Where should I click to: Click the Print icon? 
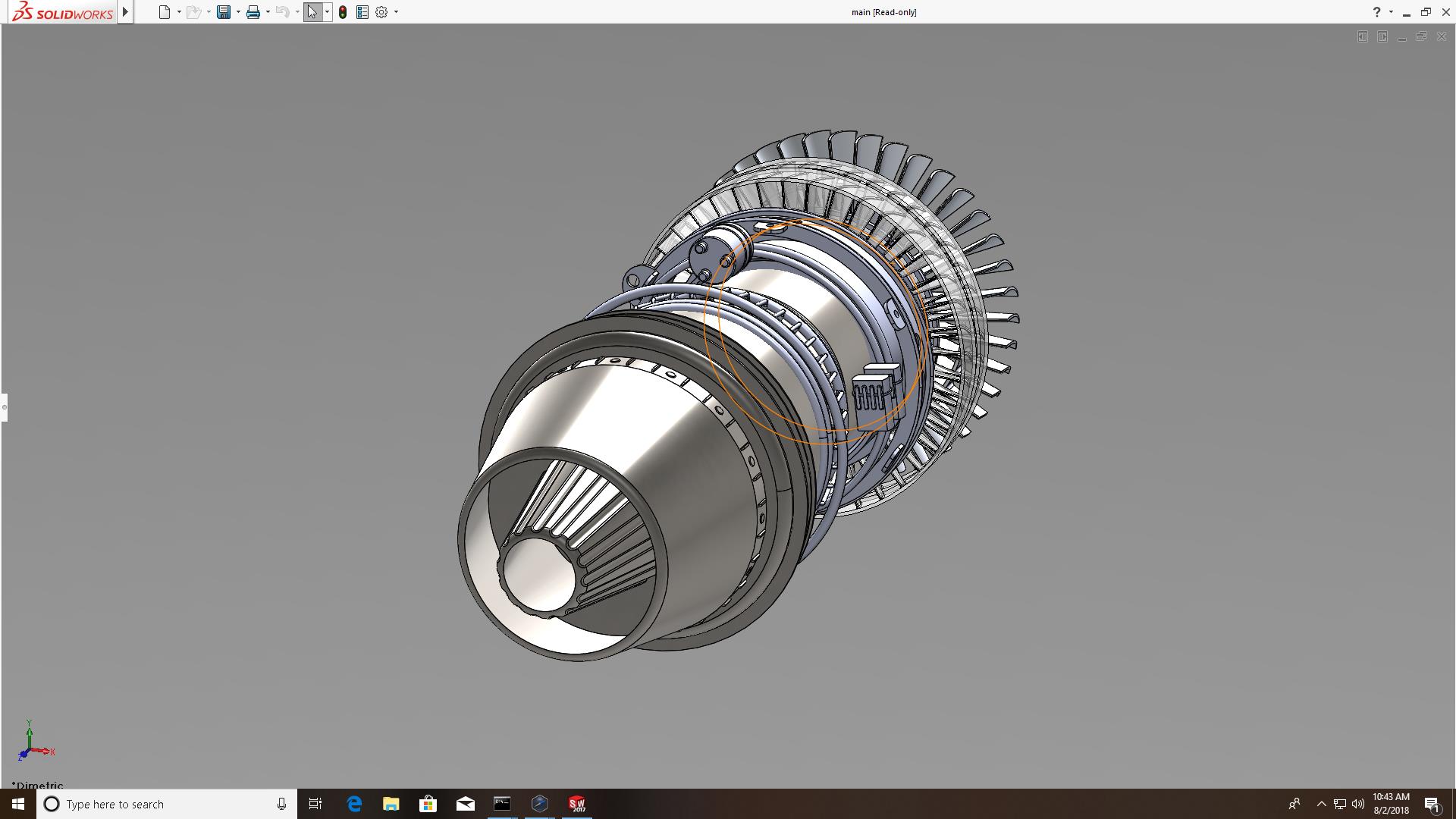click(x=253, y=12)
